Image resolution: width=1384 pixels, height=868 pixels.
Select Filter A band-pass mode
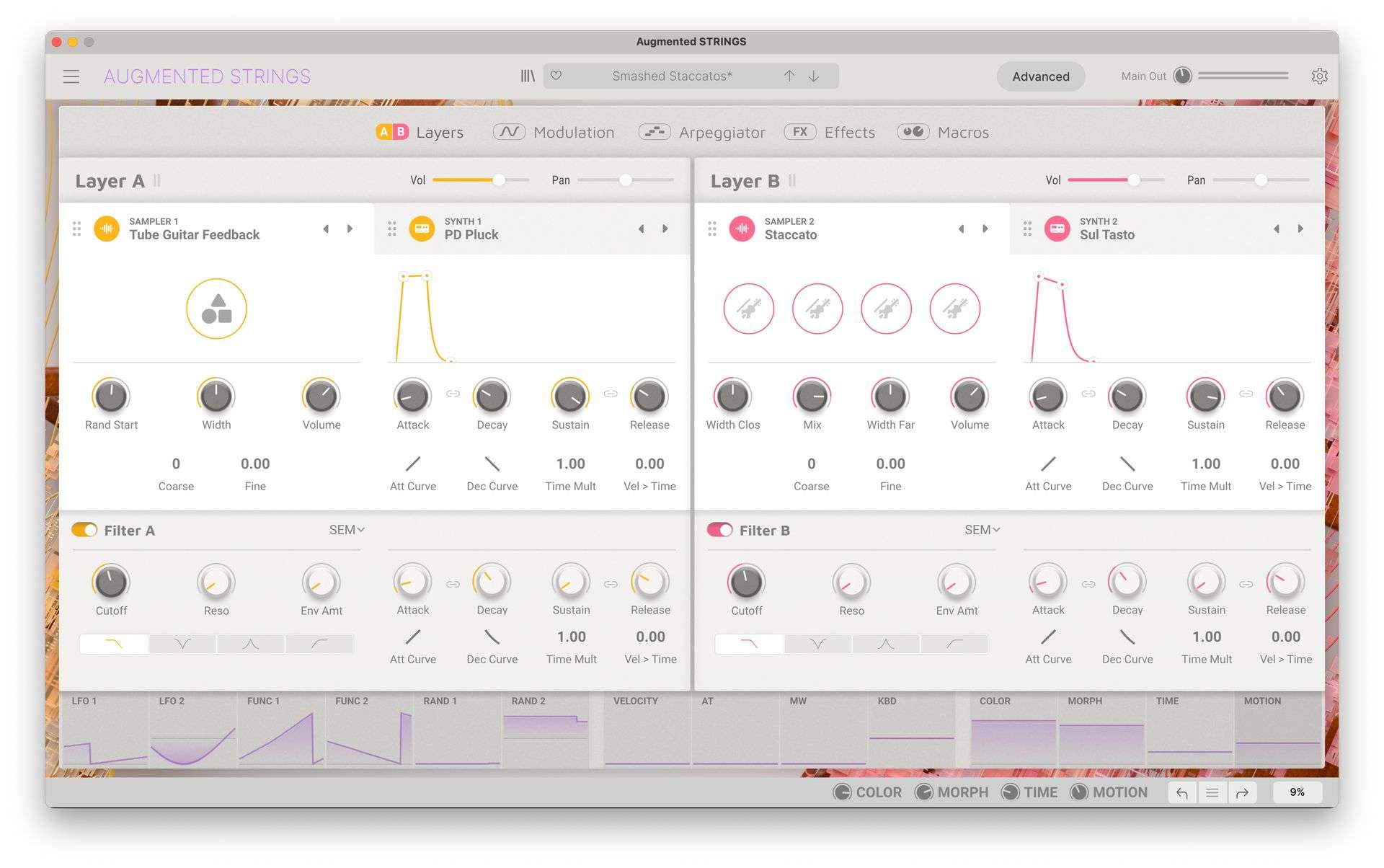pos(250,644)
